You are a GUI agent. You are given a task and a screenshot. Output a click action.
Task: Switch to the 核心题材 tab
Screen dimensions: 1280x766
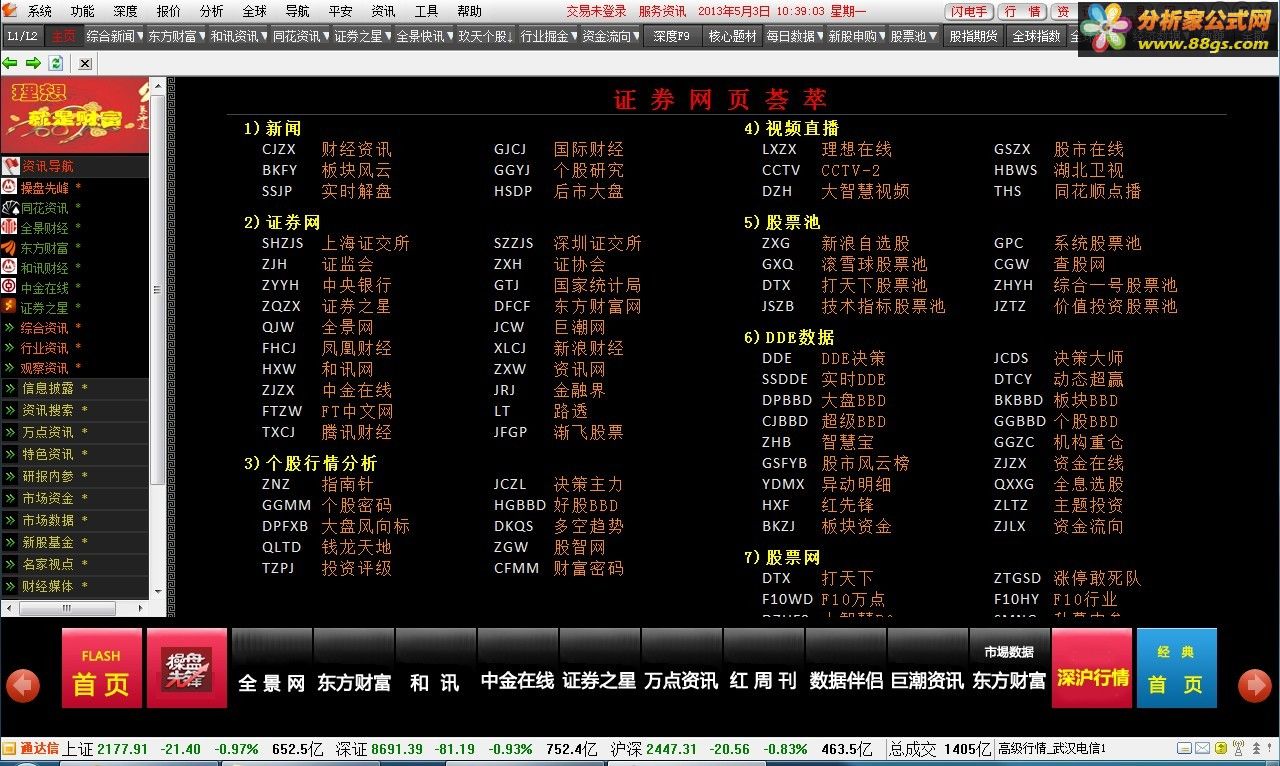(x=732, y=36)
